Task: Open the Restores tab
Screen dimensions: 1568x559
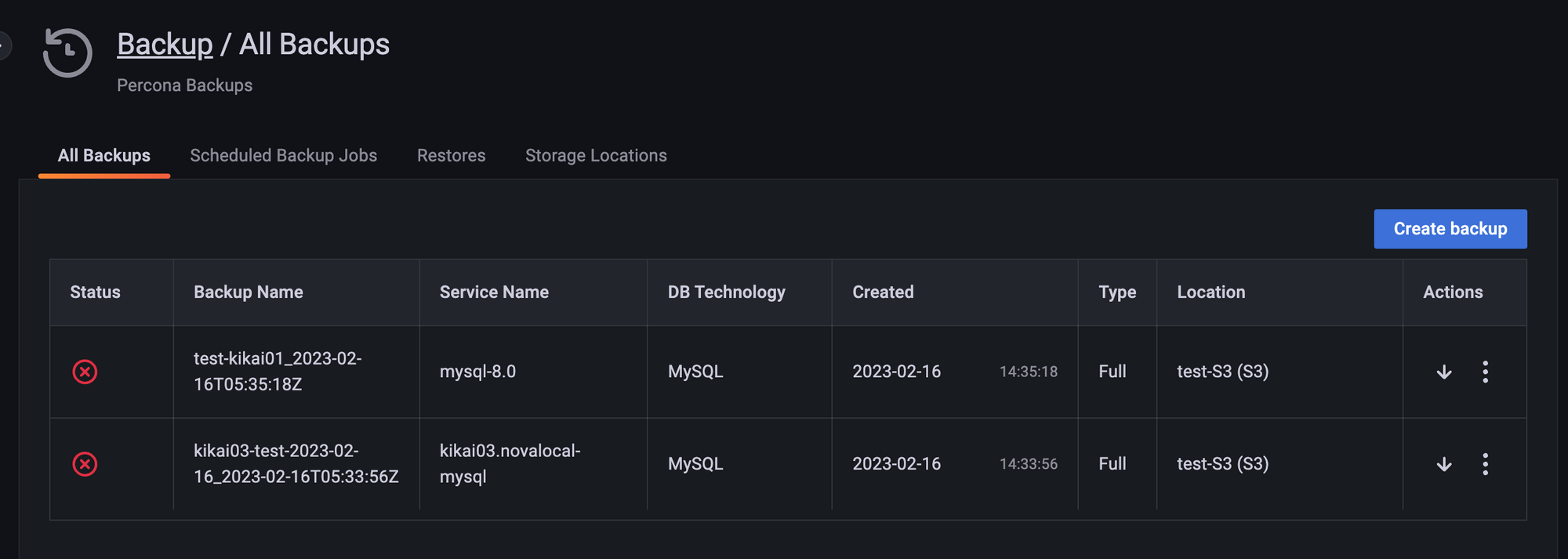Action: [451, 155]
